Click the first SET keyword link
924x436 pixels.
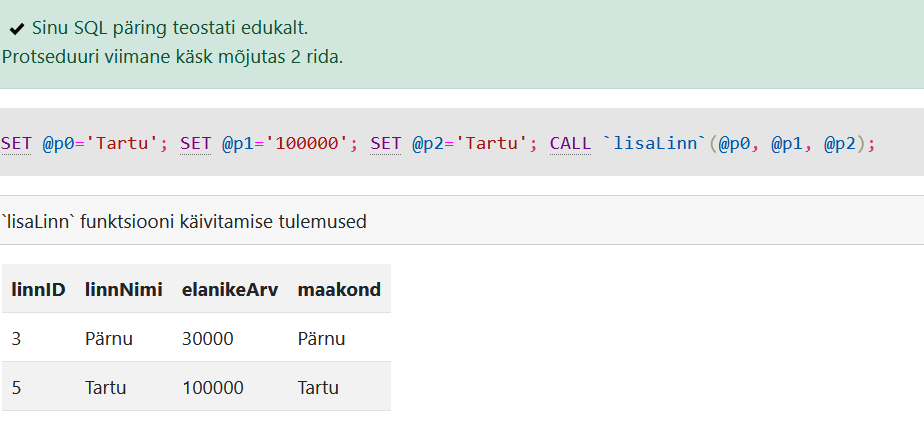pyautogui.click(x=16, y=143)
